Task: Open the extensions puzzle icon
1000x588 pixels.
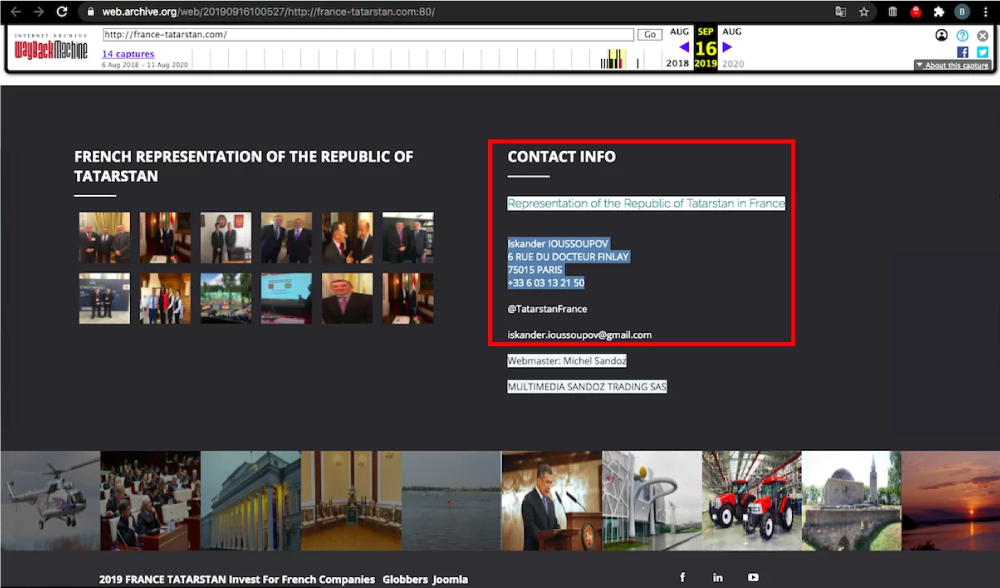Action: pyautogui.click(x=939, y=11)
